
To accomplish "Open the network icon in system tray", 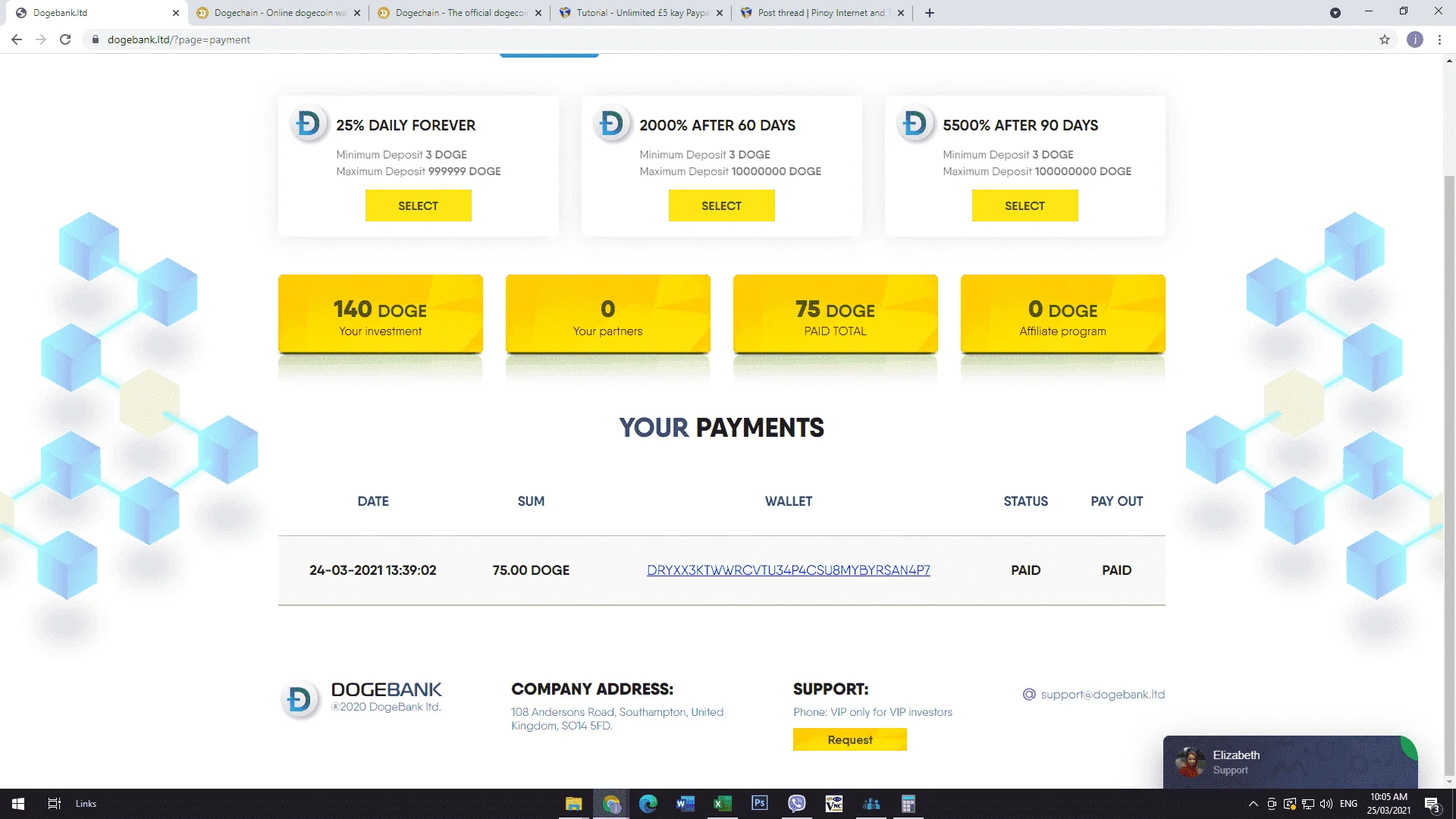I will [x=1308, y=804].
